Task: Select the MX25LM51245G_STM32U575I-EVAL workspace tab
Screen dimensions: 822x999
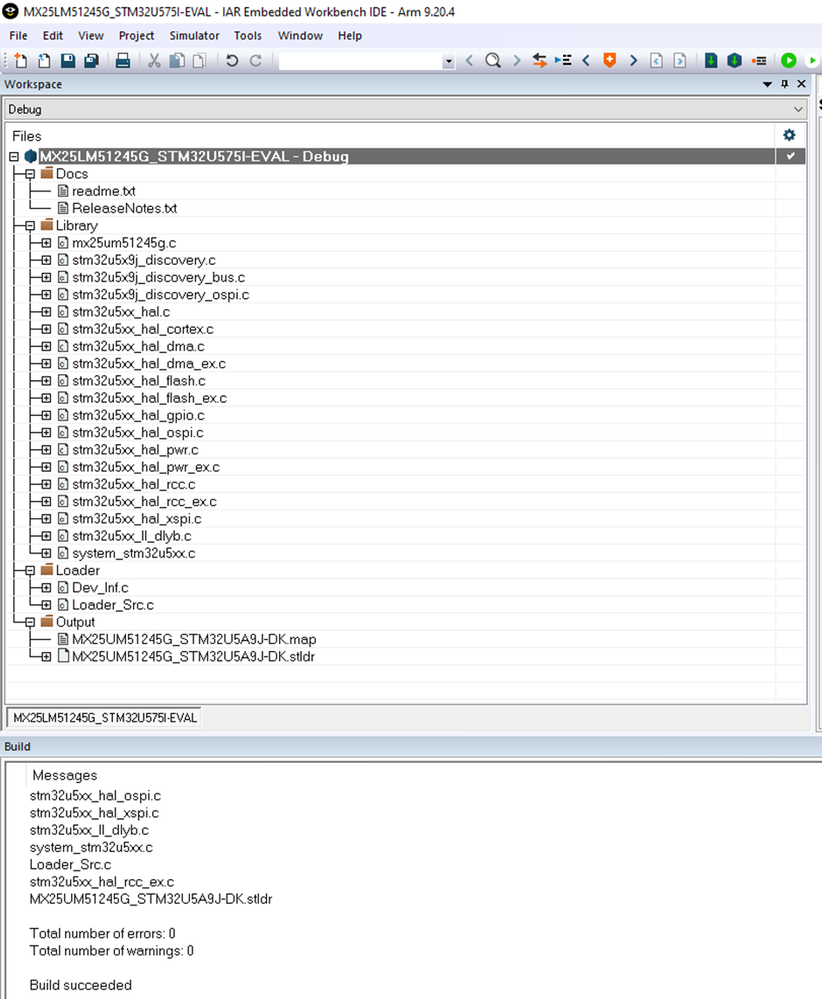Action: pos(105,718)
